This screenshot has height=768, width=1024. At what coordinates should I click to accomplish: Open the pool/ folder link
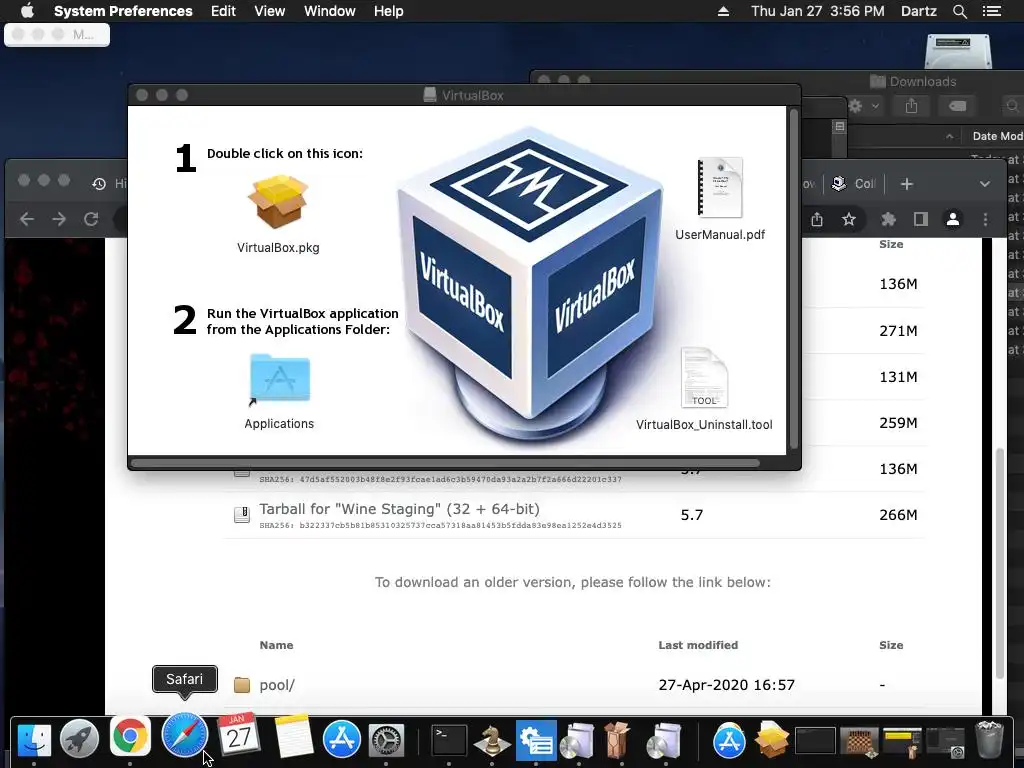pos(277,685)
